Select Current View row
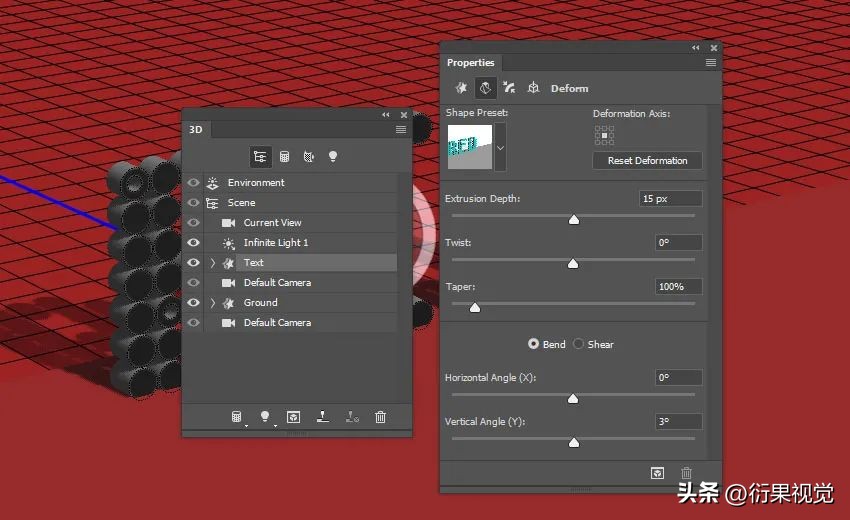This screenshot has width=850, height=520. click(x=300, y=223)
